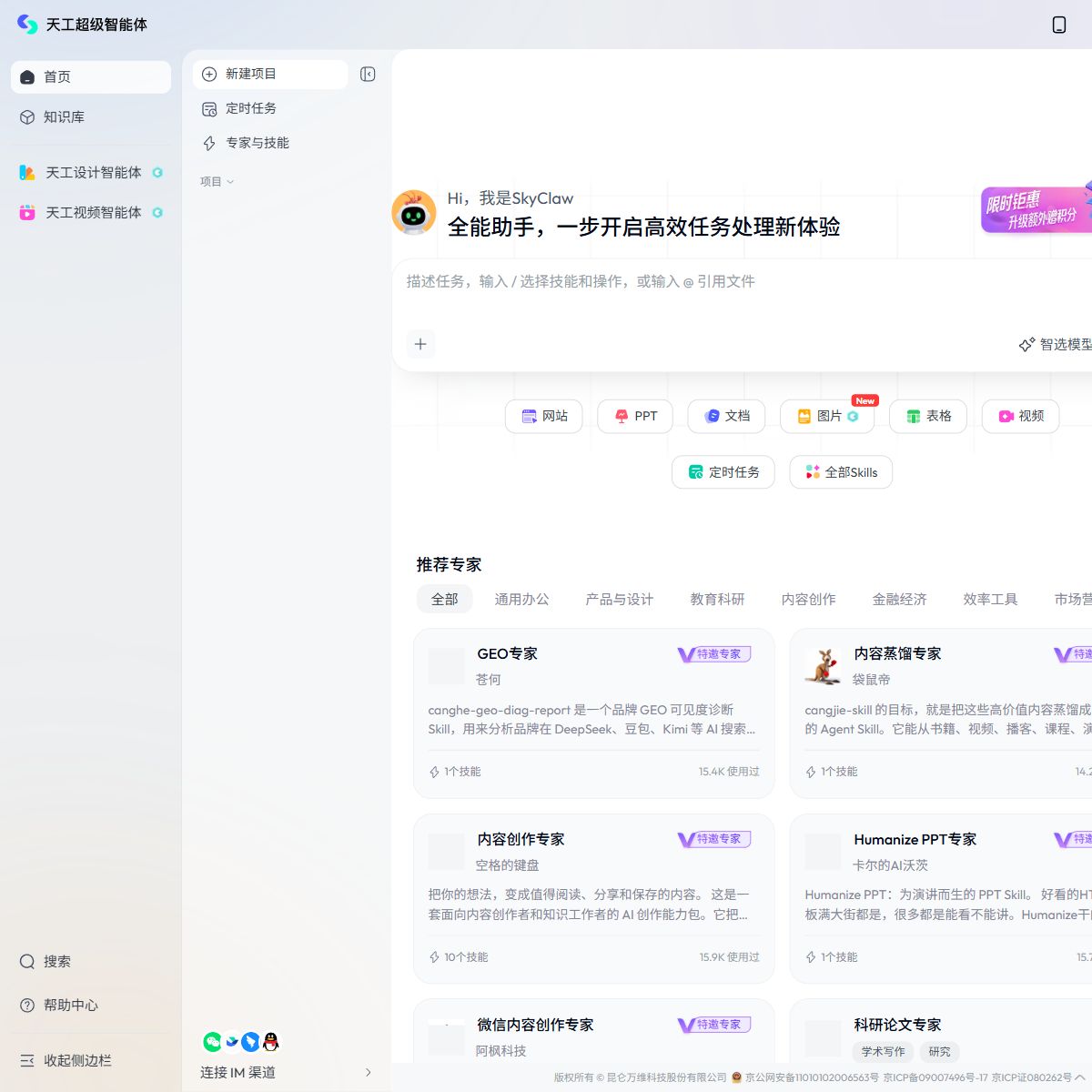Switch to 内容创作 tab
This screenshot has width=1092, height=1092.
pyautogui.click(x=809, y=600)
